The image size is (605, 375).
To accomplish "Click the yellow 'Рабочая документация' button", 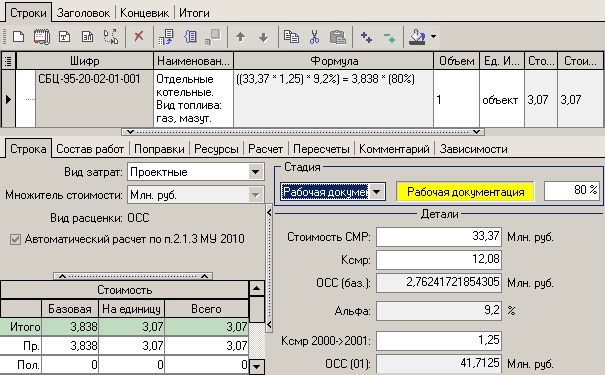I will click(465, 192).
